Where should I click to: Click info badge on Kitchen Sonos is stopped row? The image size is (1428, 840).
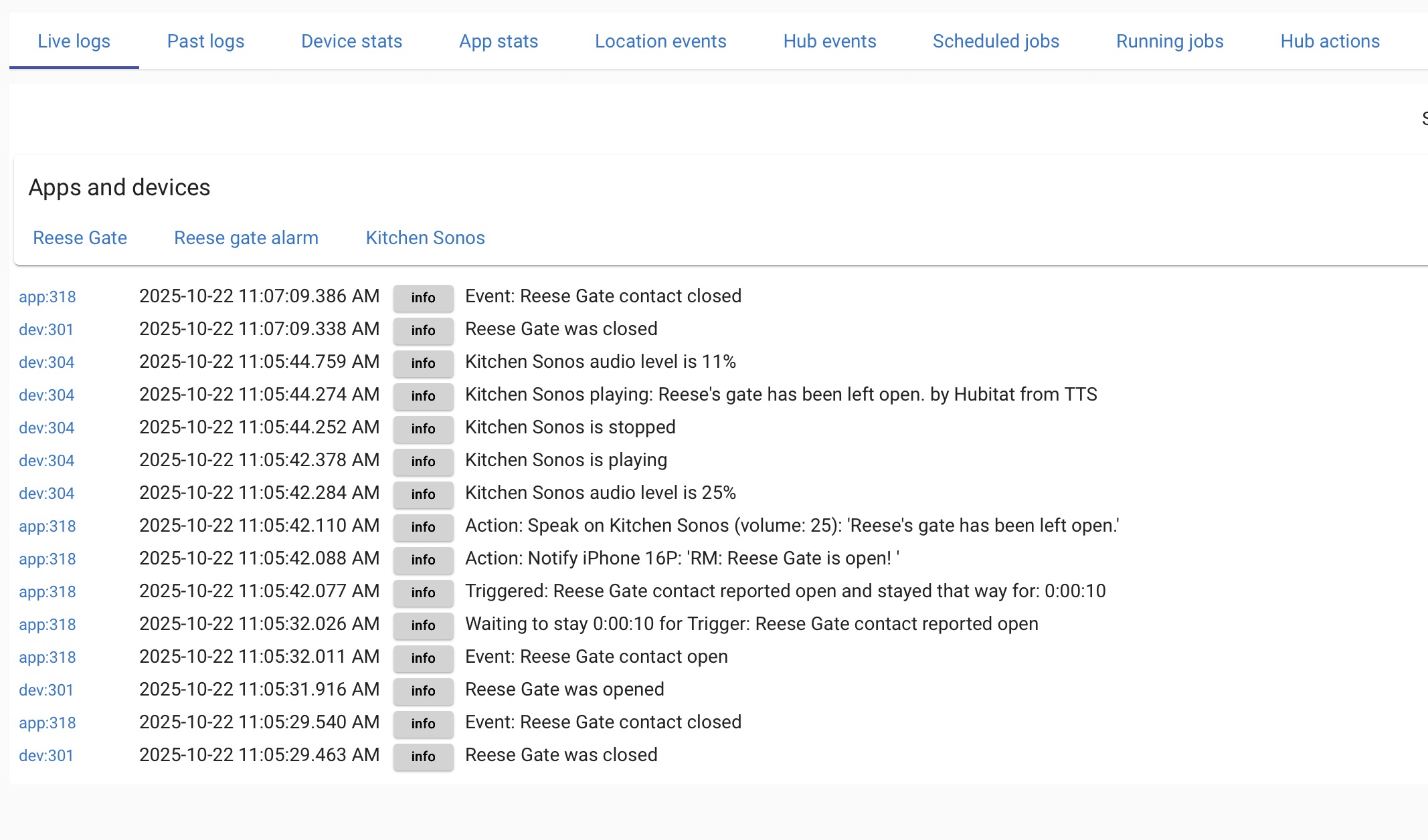tap(423, 429)
